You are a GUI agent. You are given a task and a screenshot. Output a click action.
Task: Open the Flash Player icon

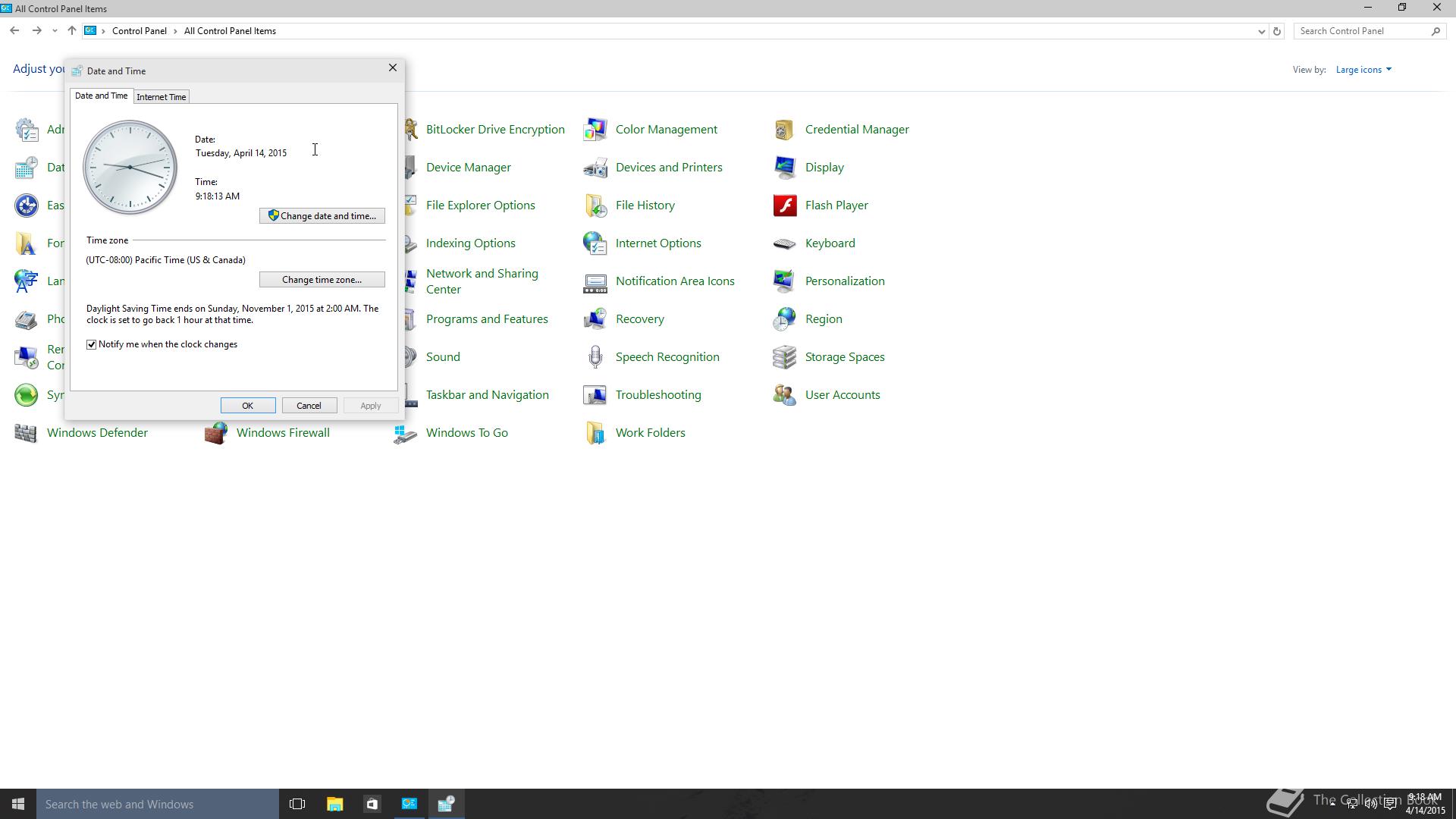click(785, 206)
